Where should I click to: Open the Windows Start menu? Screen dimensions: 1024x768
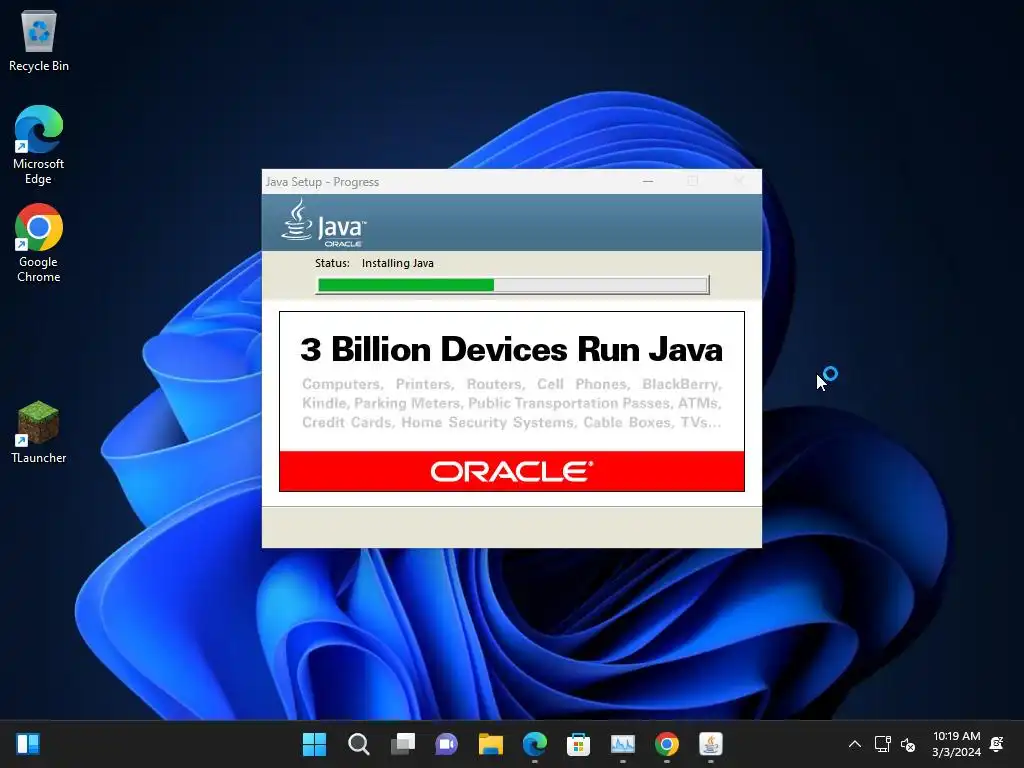click(x=314, y=744)
